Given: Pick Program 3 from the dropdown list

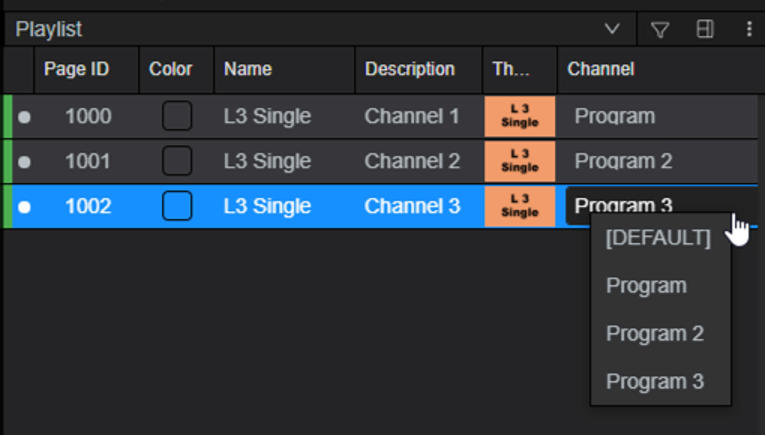Looking at the screenshot, I should click(655, 381).
